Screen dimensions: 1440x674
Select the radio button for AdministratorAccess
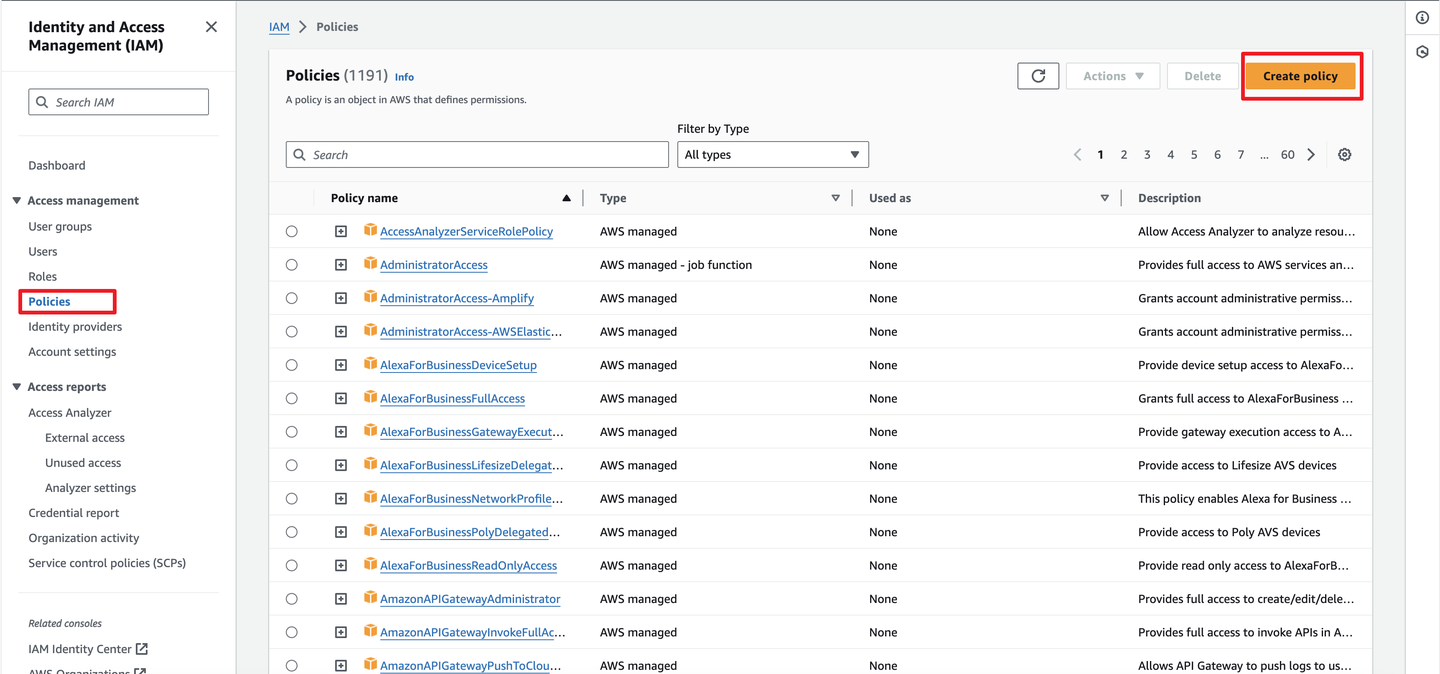click(x=291, y=264)
